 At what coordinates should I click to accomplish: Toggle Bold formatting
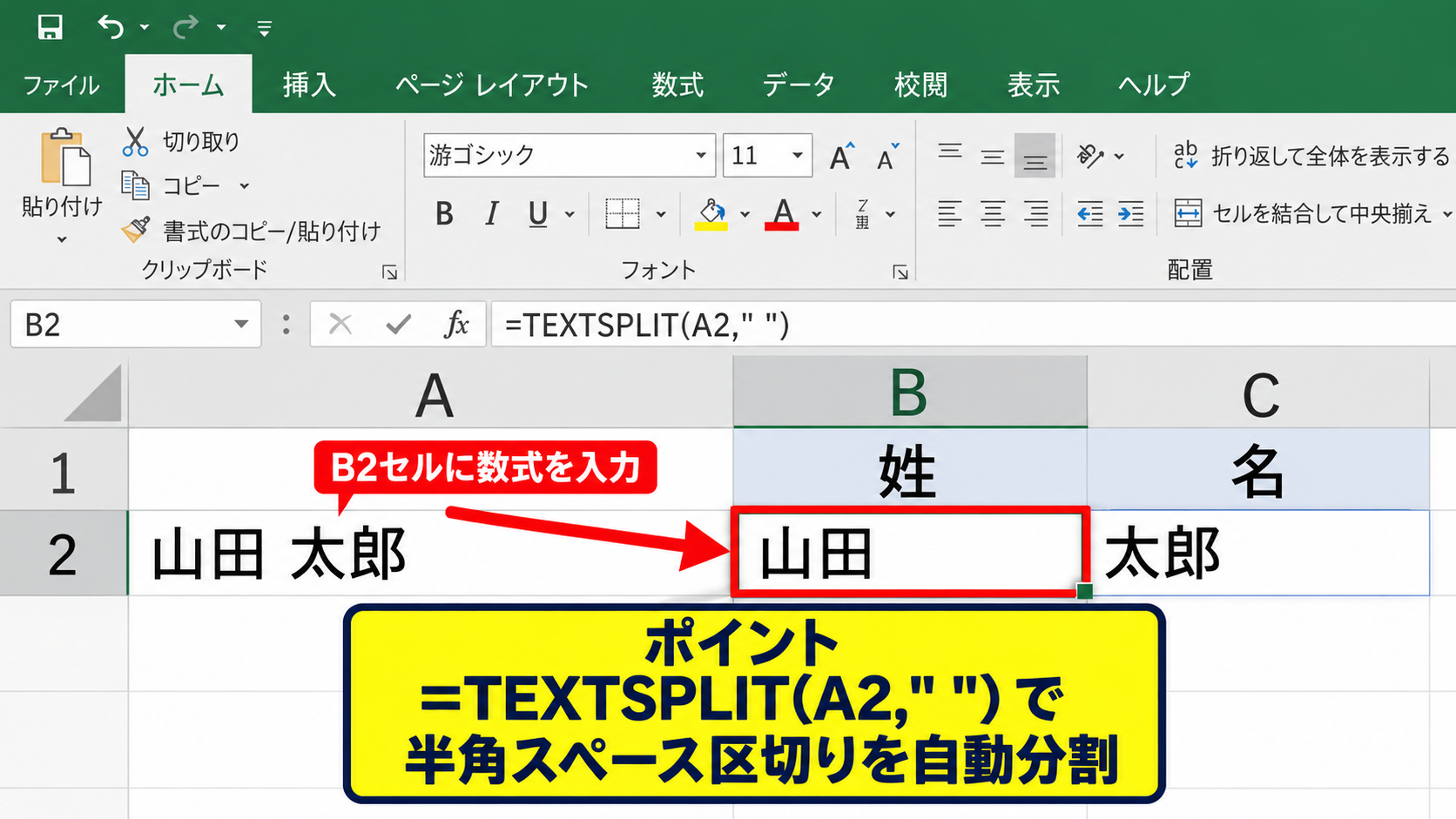[444, 213]
